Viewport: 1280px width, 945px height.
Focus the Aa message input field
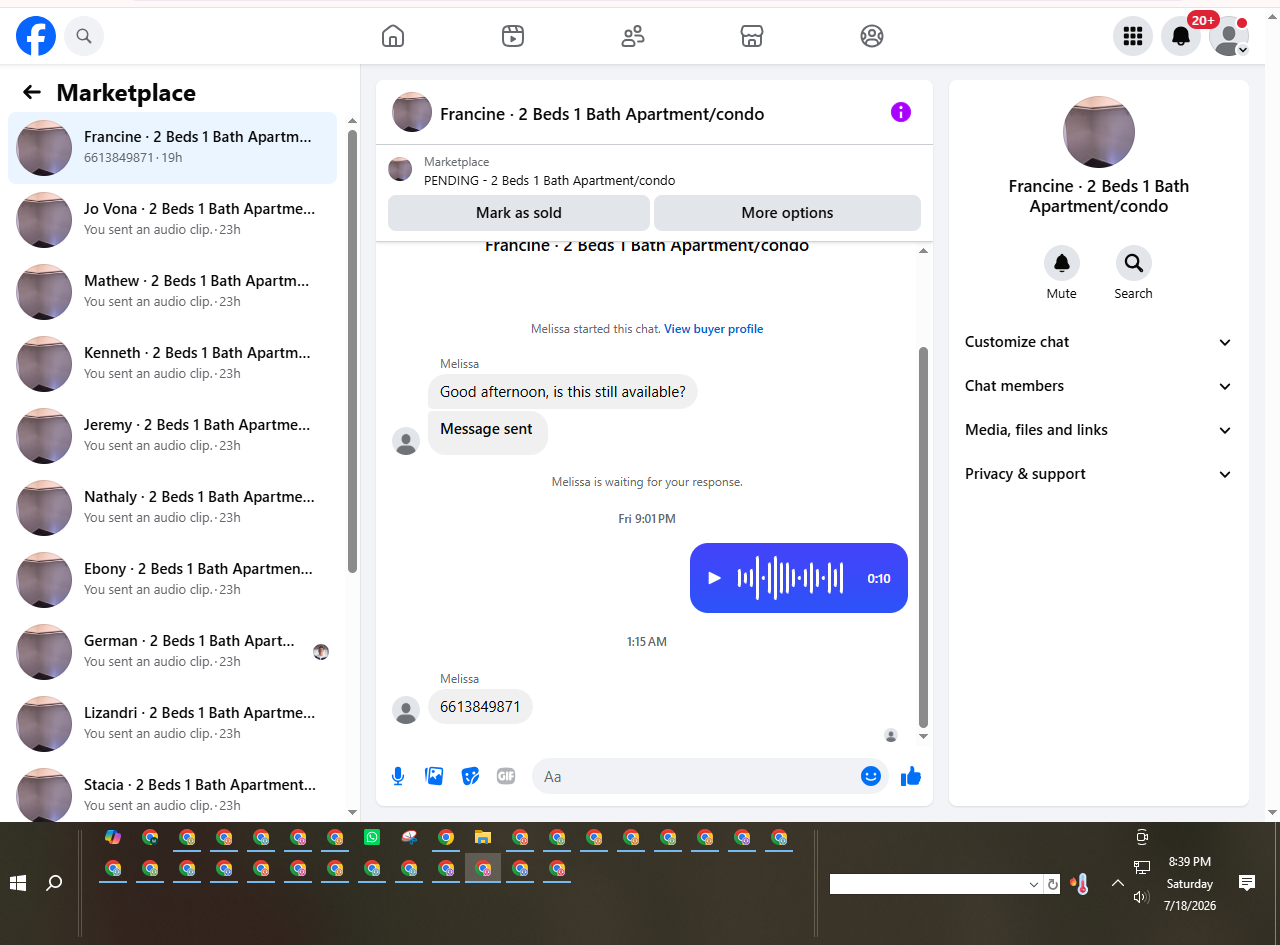click(x=696, y=776)
